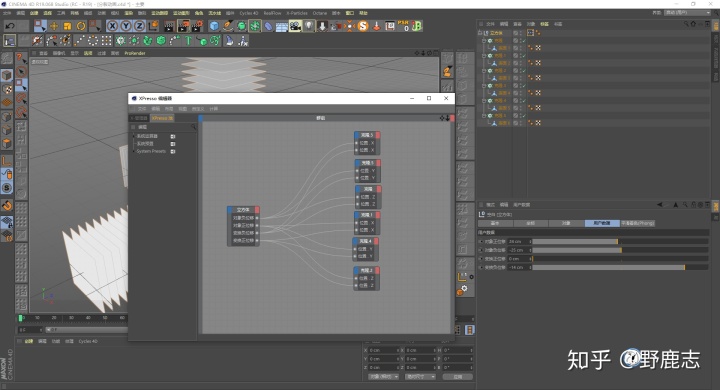
Task: Toggle the X axis lock
Action: point(112,26)
